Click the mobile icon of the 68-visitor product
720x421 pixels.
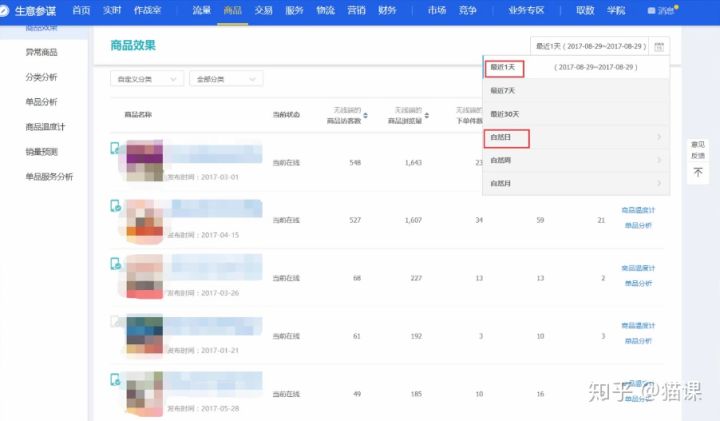115,264
